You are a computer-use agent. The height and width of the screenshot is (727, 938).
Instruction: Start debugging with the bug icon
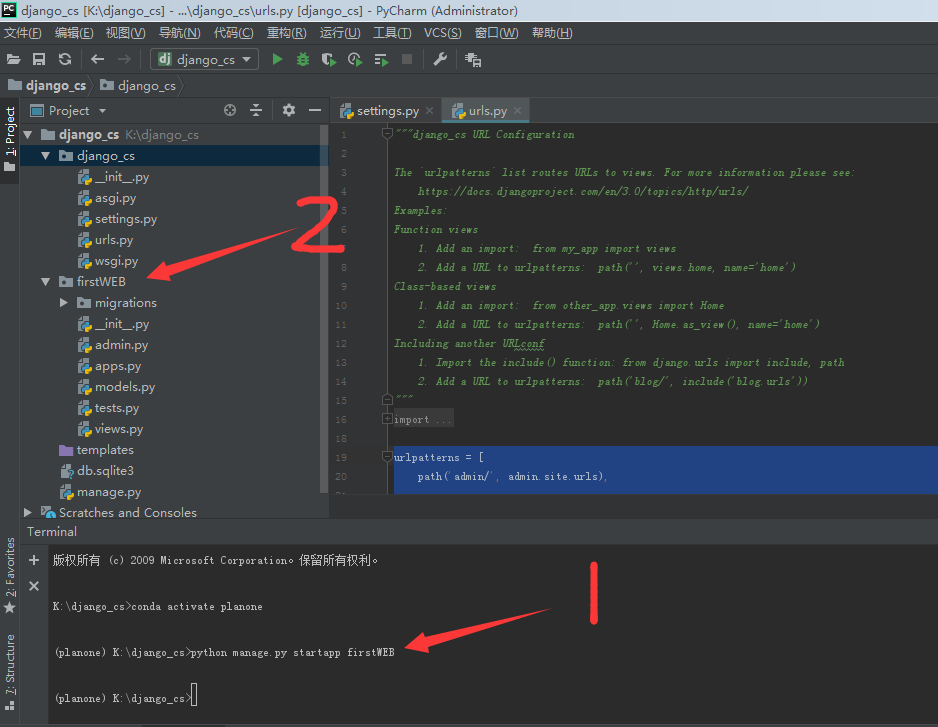click(303, 59)
